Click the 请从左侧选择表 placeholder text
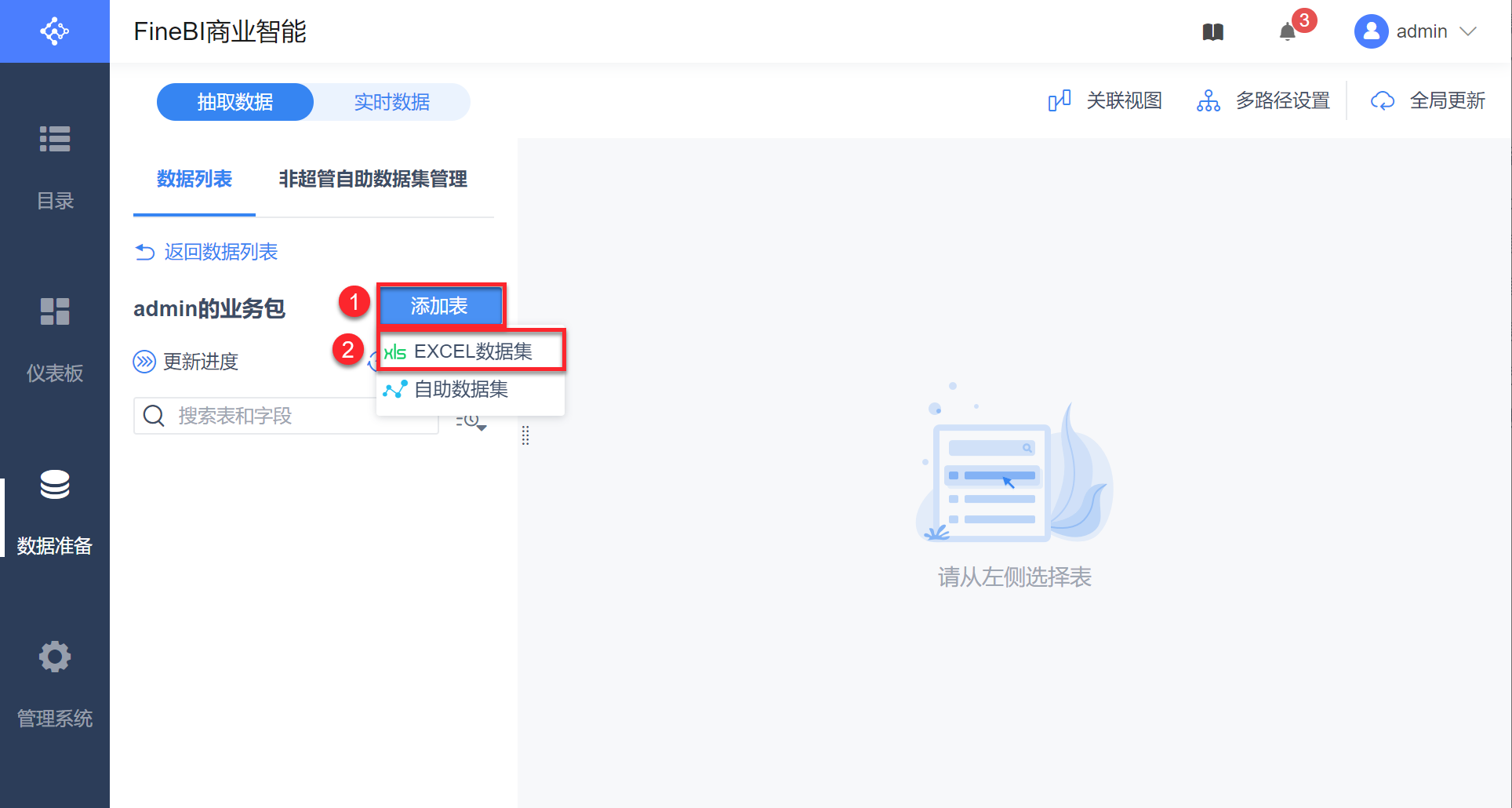Viewport: 1512px width, 808px height. [1015, 577]
